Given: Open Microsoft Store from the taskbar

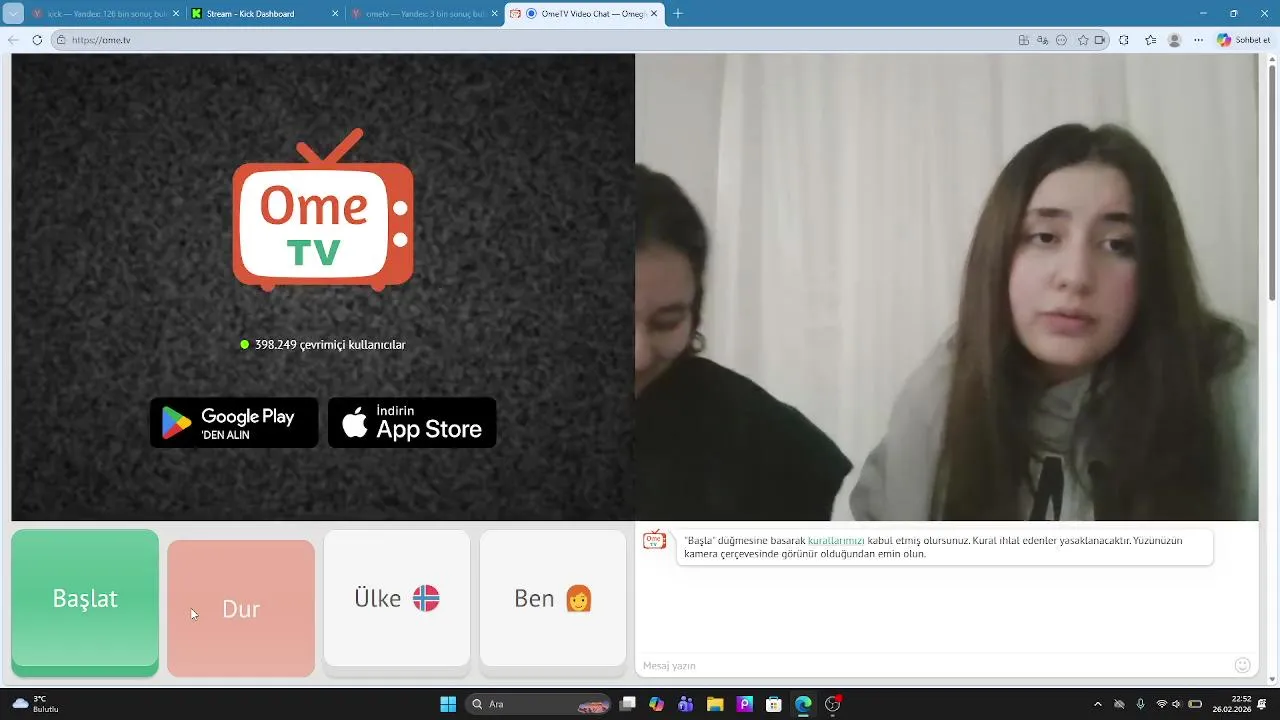Looking at the screenshot, I should tap(774, 704).
